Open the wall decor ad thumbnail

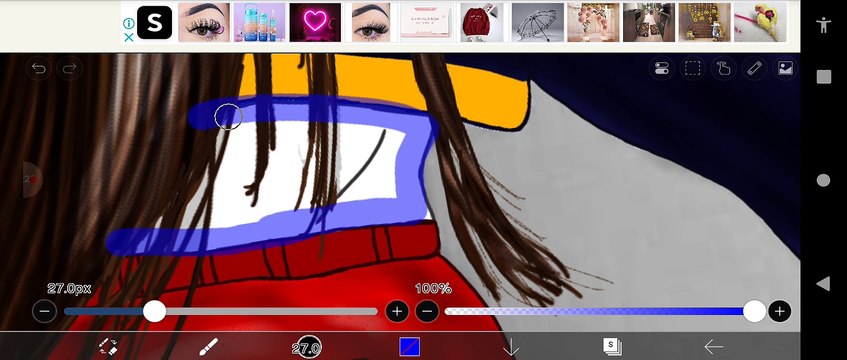704,22
